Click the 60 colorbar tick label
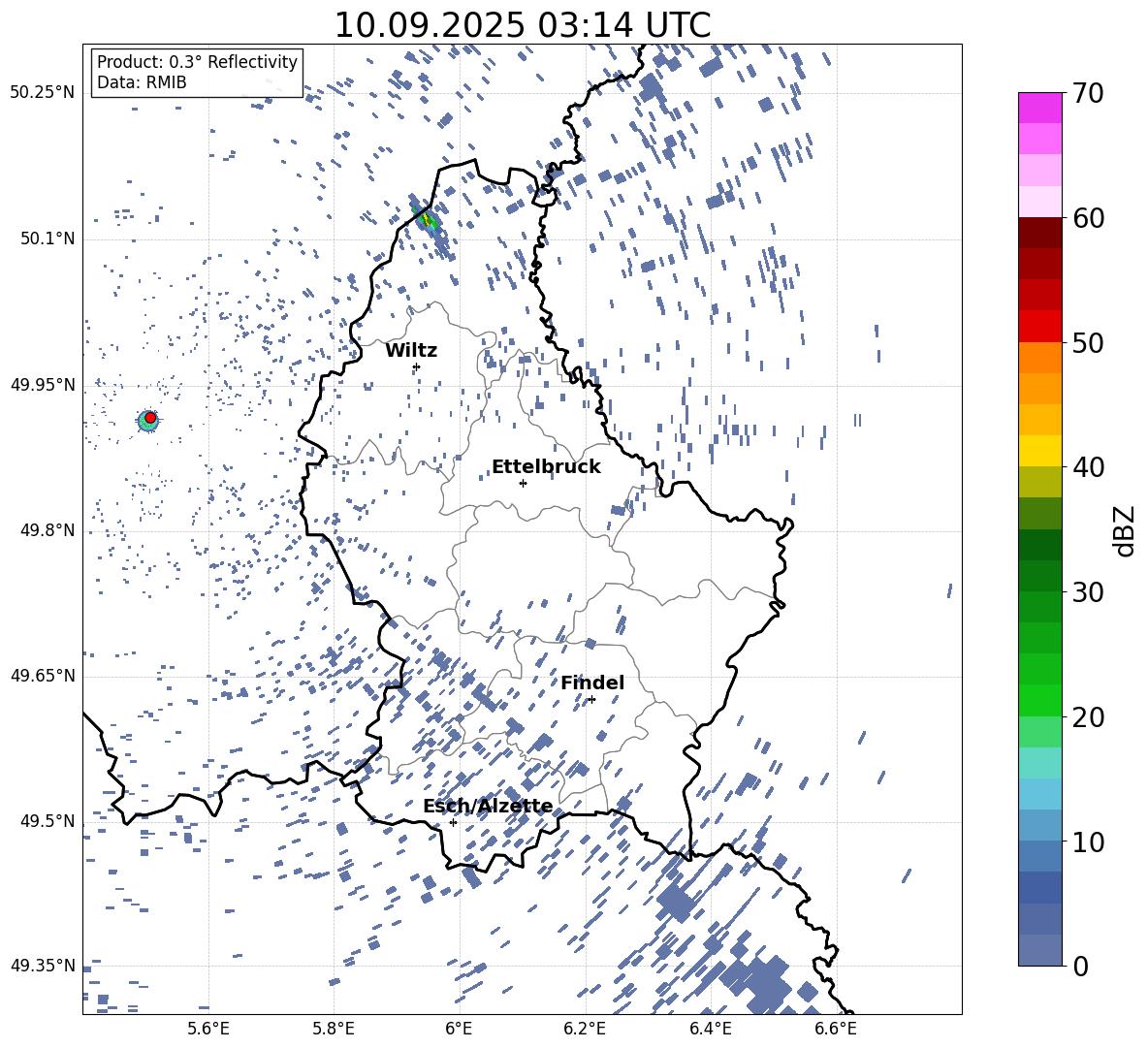The width and height of the screenshot is (1148, 1048). [x=1088, y=218]
